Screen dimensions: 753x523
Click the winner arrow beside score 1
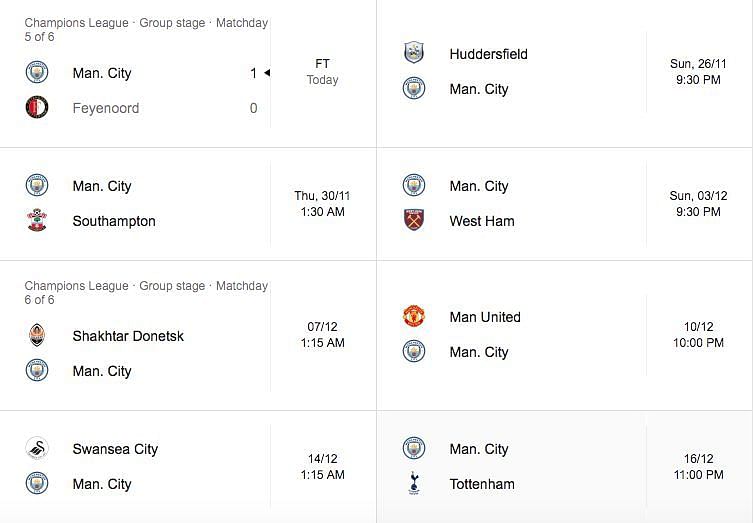pyautogui.click(x=267, y=73)
